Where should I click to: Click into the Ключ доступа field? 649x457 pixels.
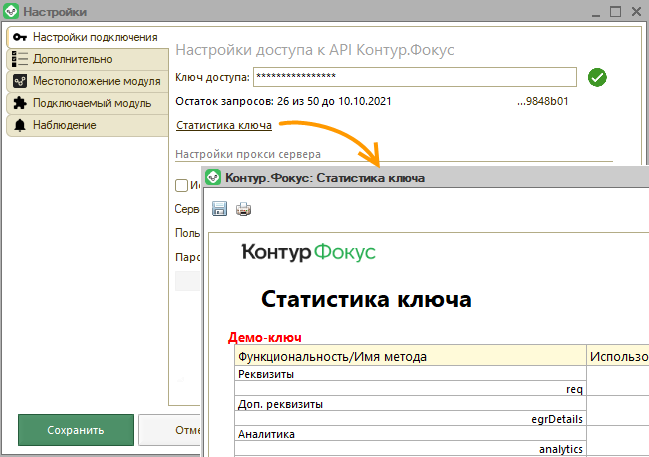click(414, 77)
